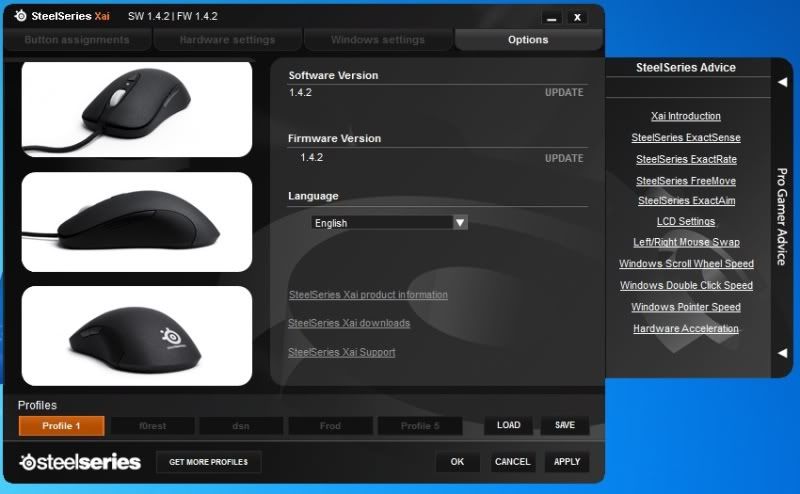
Task: Open Left/Right Mouse Swap link
Action: coord(686,242)
